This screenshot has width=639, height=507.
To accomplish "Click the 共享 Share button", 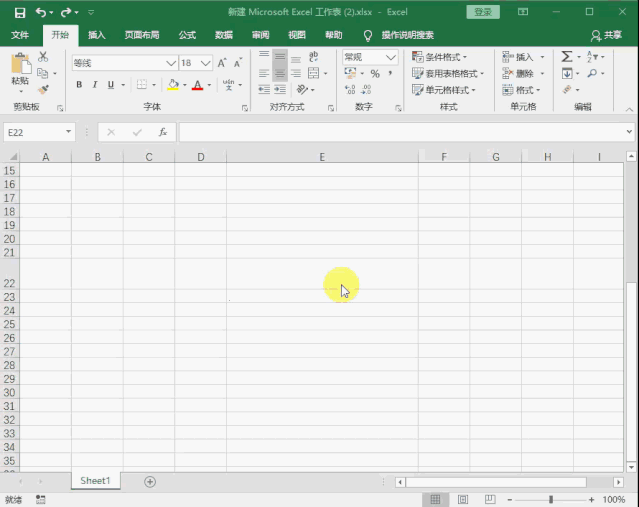I will (x=606, y=35).
